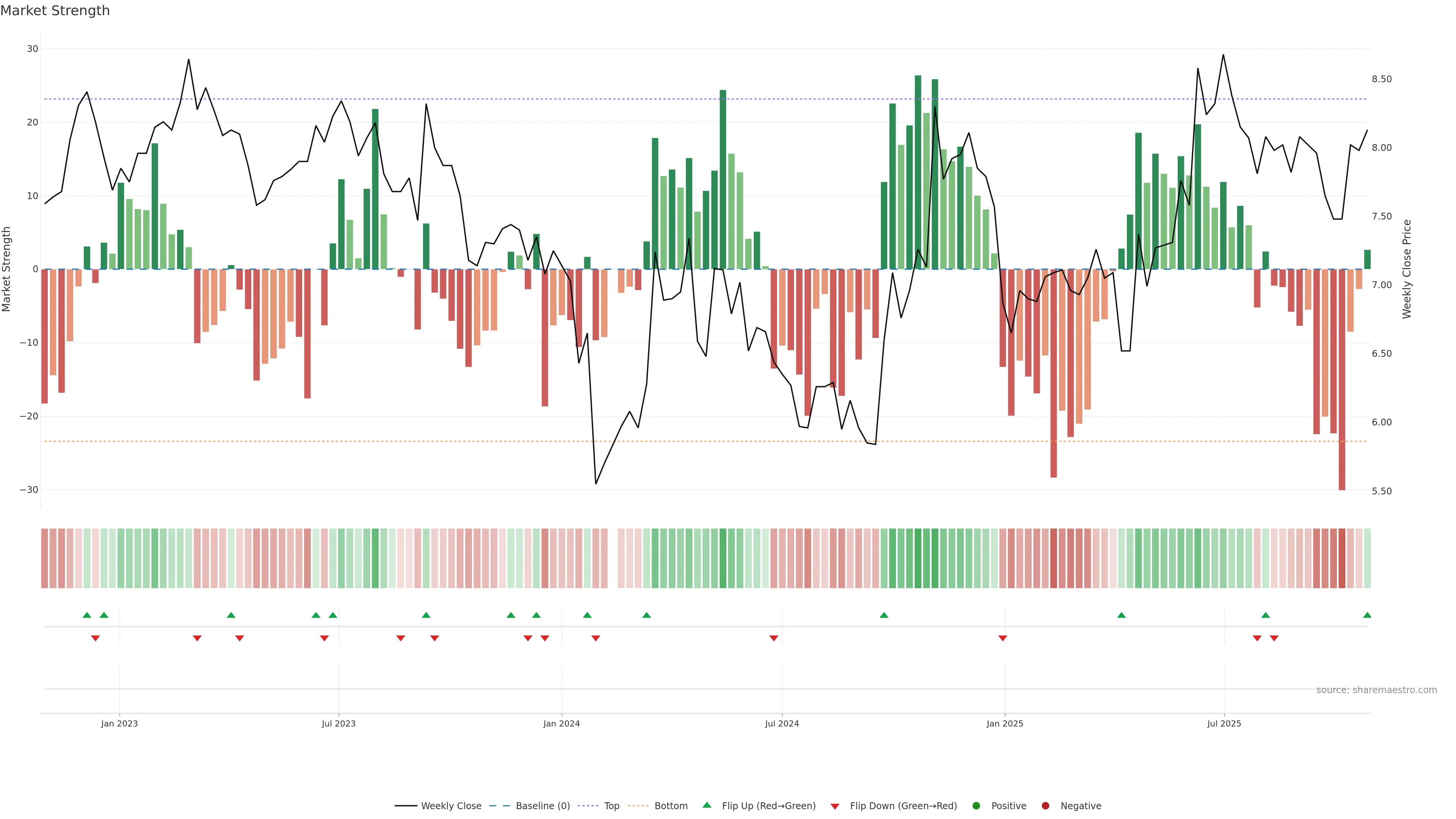The width and height of the screenshot is (1456, 819).
Task: Click the Jan 2024 x-axis label
Action: 561,723
